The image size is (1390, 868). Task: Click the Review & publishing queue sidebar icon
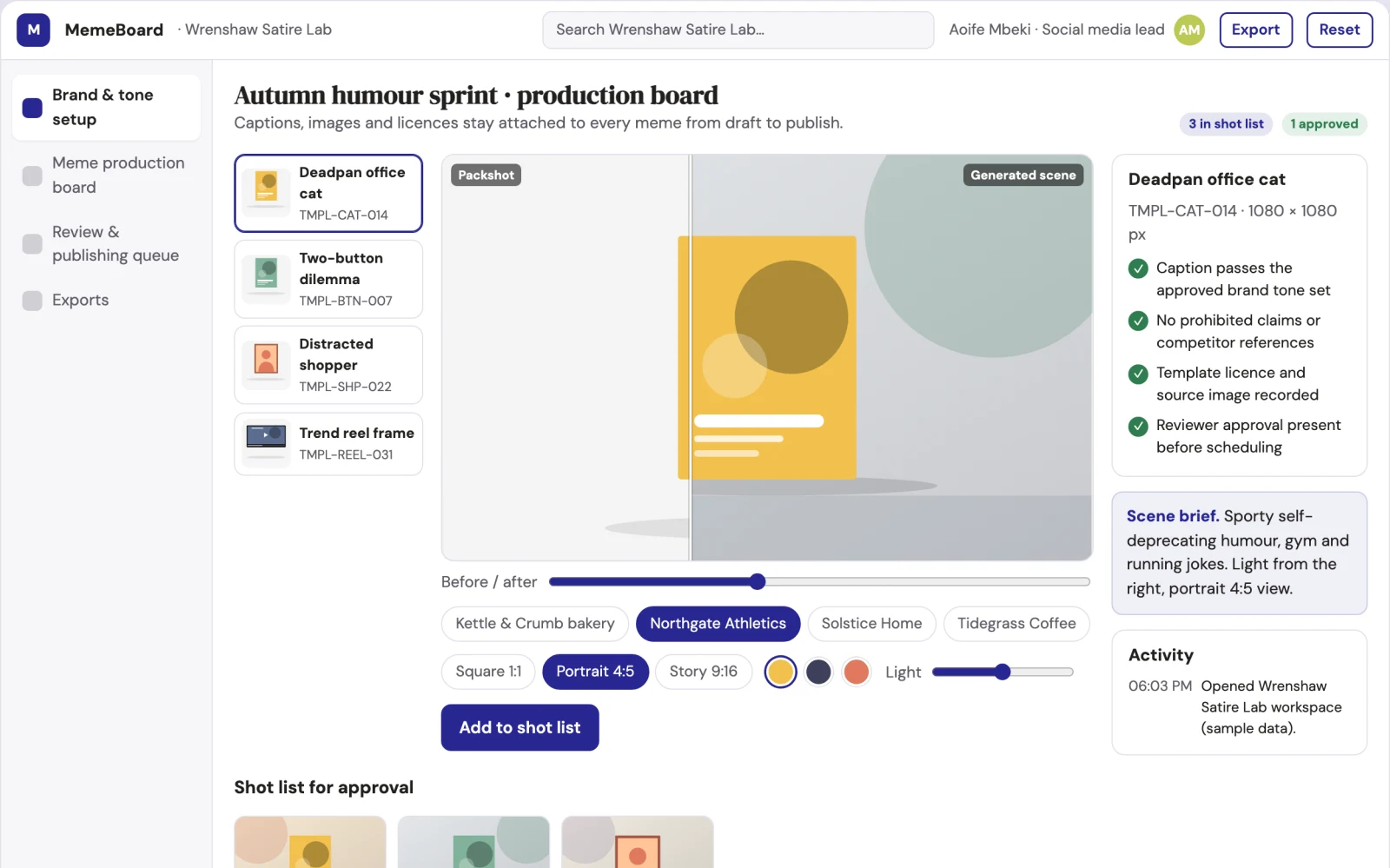click(x=32, y=244)
